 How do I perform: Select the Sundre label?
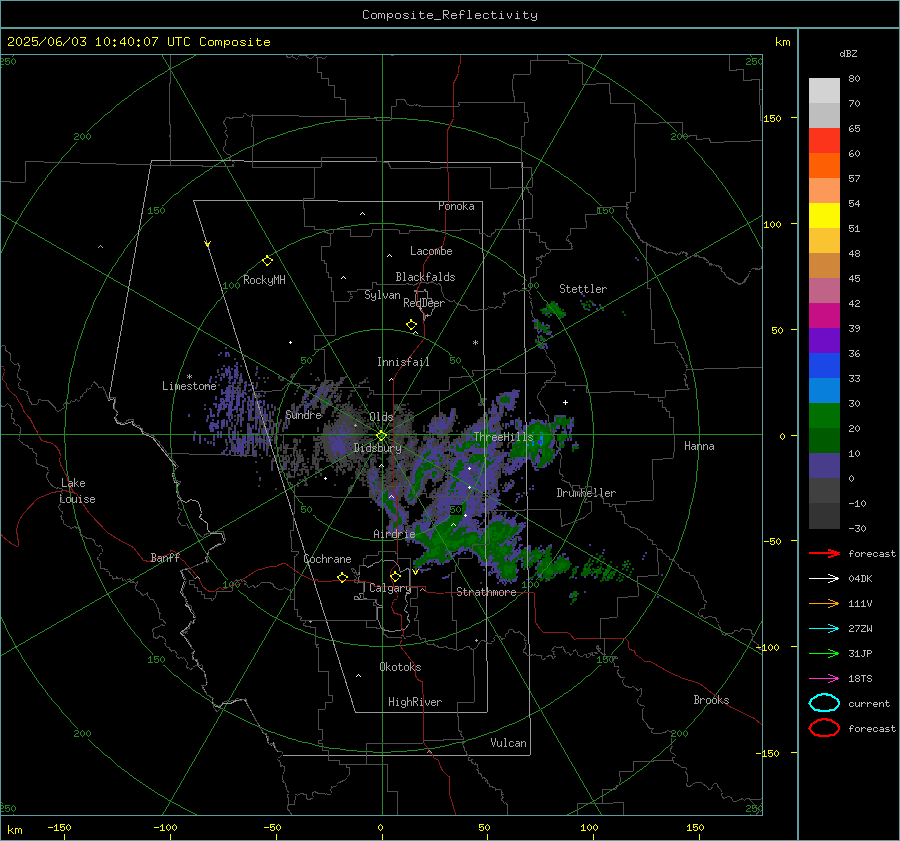[x=303, y=415]
